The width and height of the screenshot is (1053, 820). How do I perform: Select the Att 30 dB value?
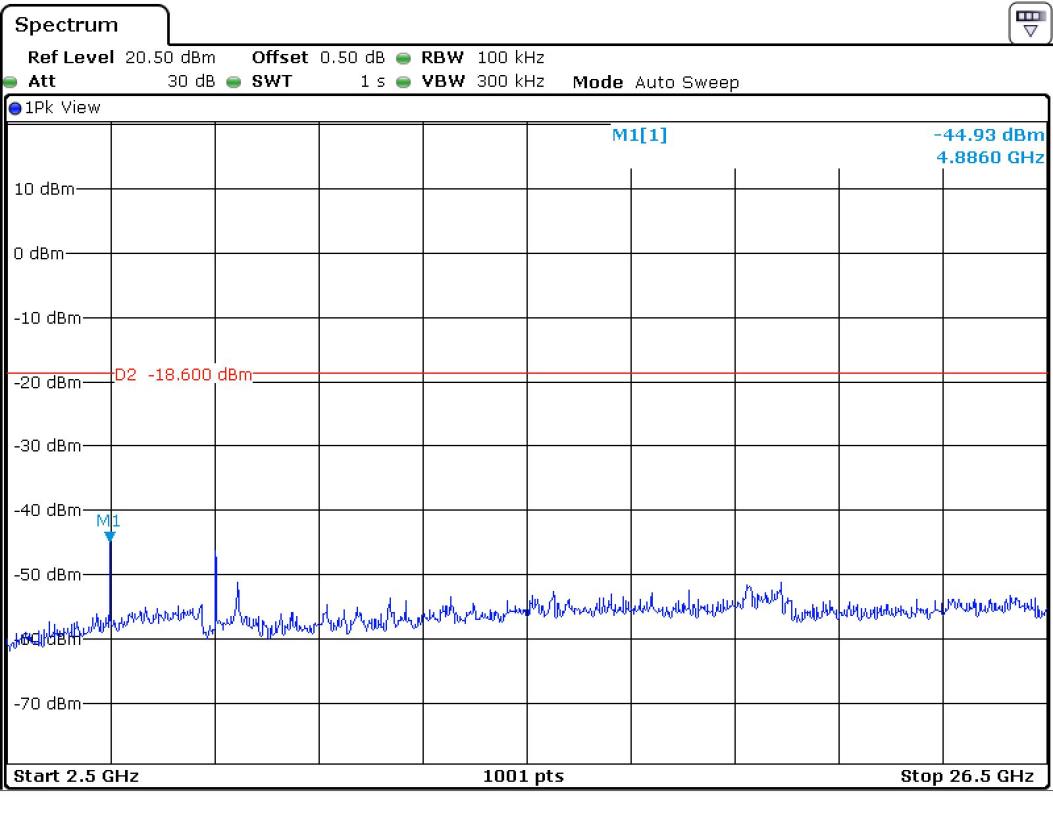coord(191,81)
